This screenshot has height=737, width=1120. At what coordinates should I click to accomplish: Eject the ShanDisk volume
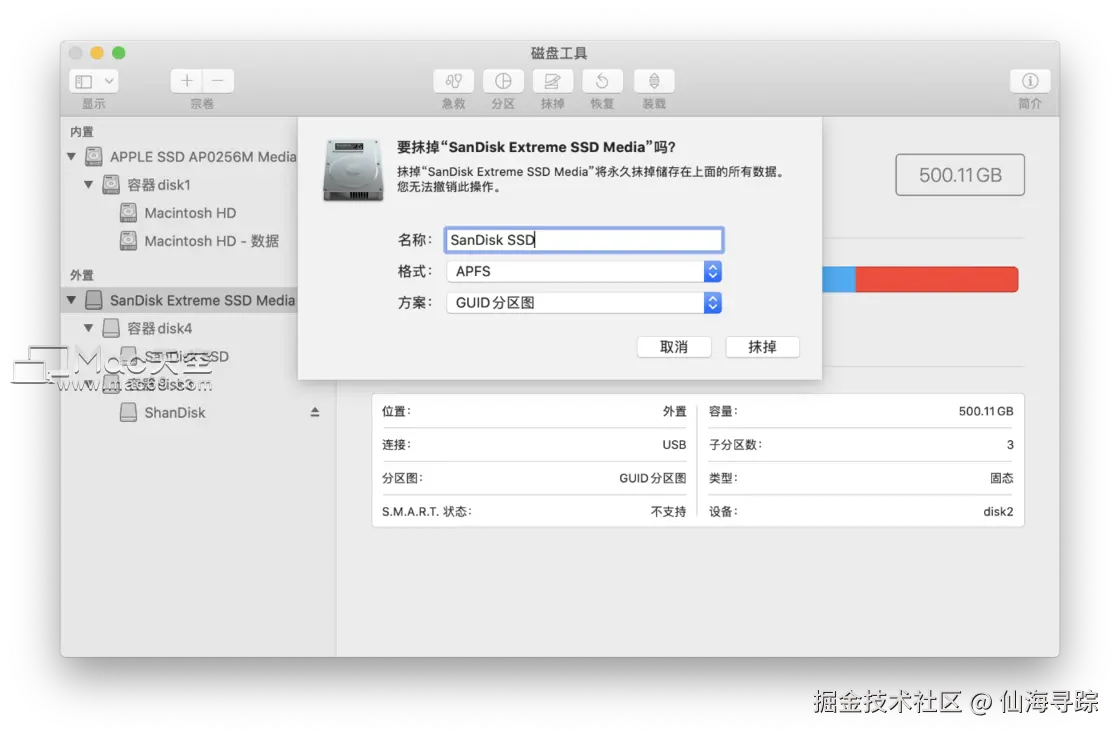pos(315,412)
